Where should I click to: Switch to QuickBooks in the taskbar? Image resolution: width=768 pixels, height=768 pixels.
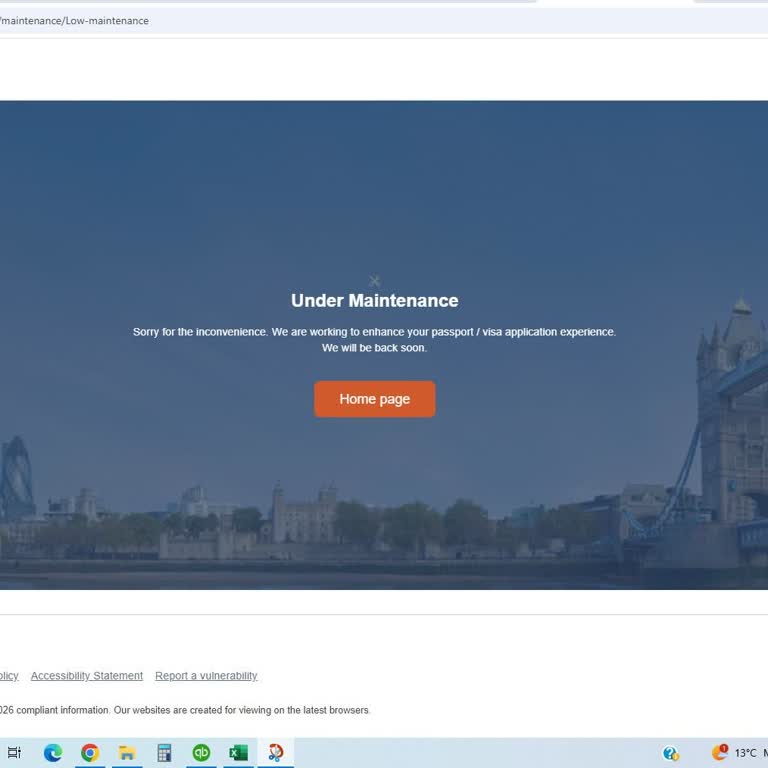(x=201, y=752)
